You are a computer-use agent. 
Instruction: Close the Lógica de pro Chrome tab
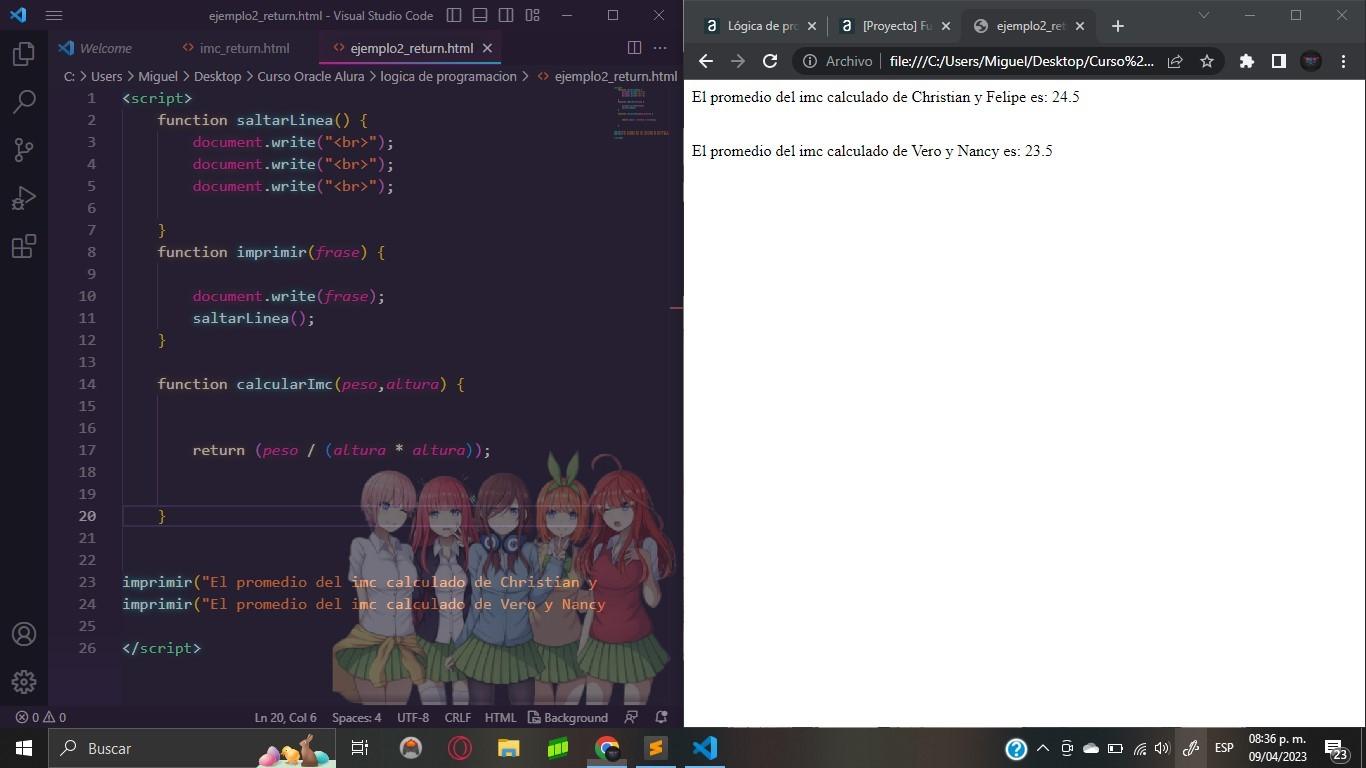pyautogui.click(x=811, y=26)
